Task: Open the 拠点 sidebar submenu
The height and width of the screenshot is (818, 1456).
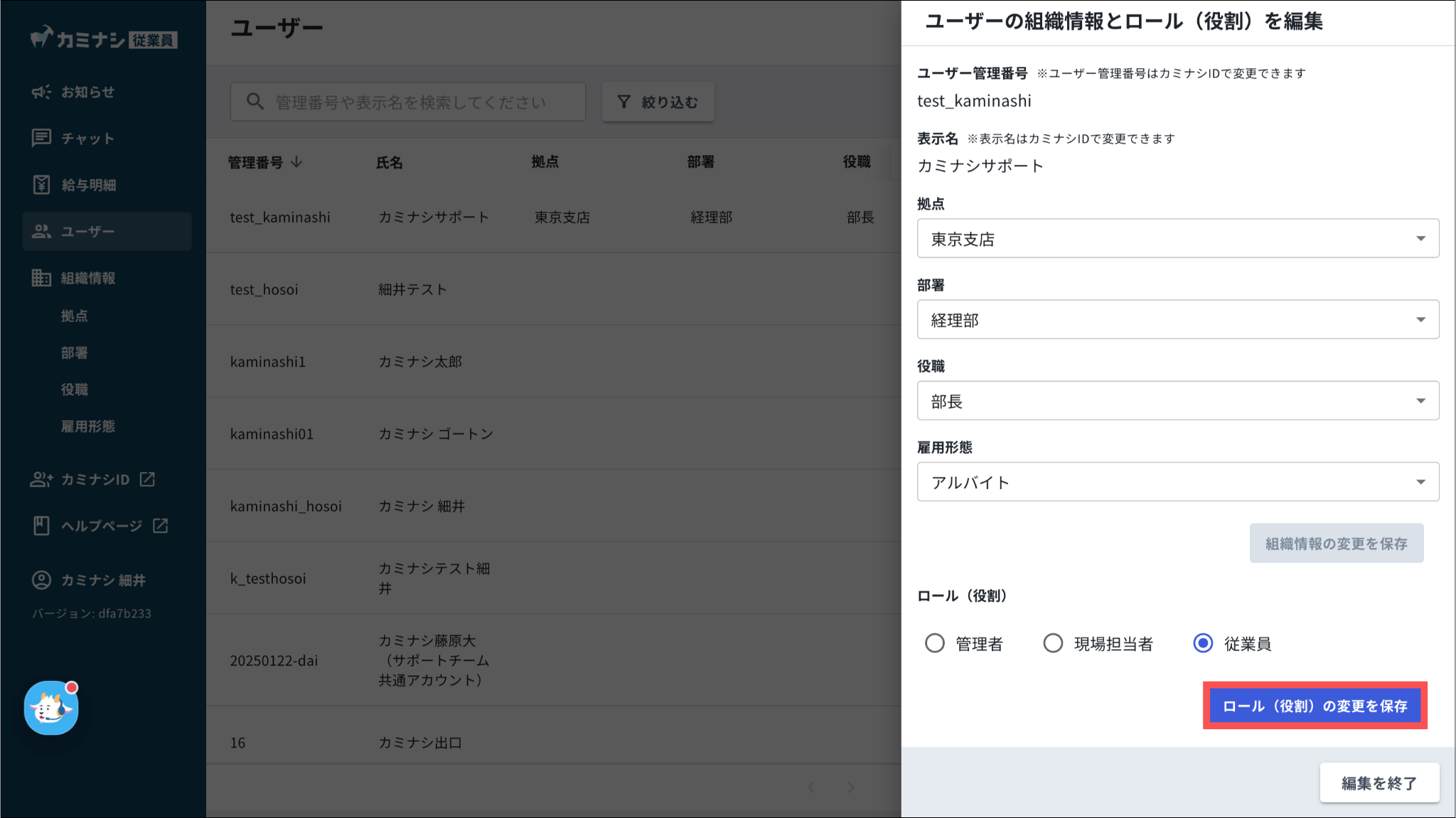Action: coord(74,316)
